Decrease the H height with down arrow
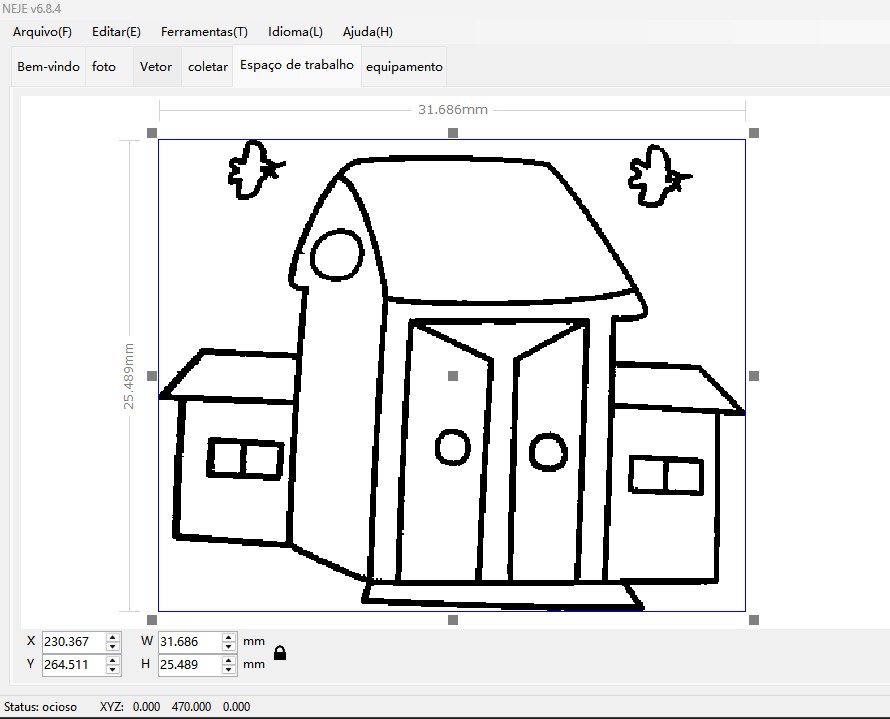 pos(229,669)
